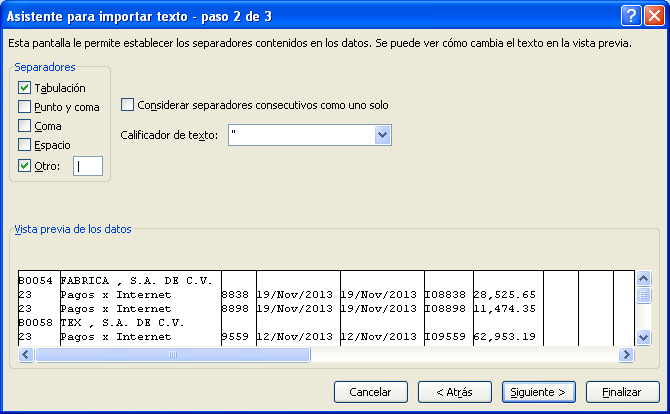Select preview cell 'TEX , S.A. DE C.V.'

pyautogui.click(x=123, y=323)
